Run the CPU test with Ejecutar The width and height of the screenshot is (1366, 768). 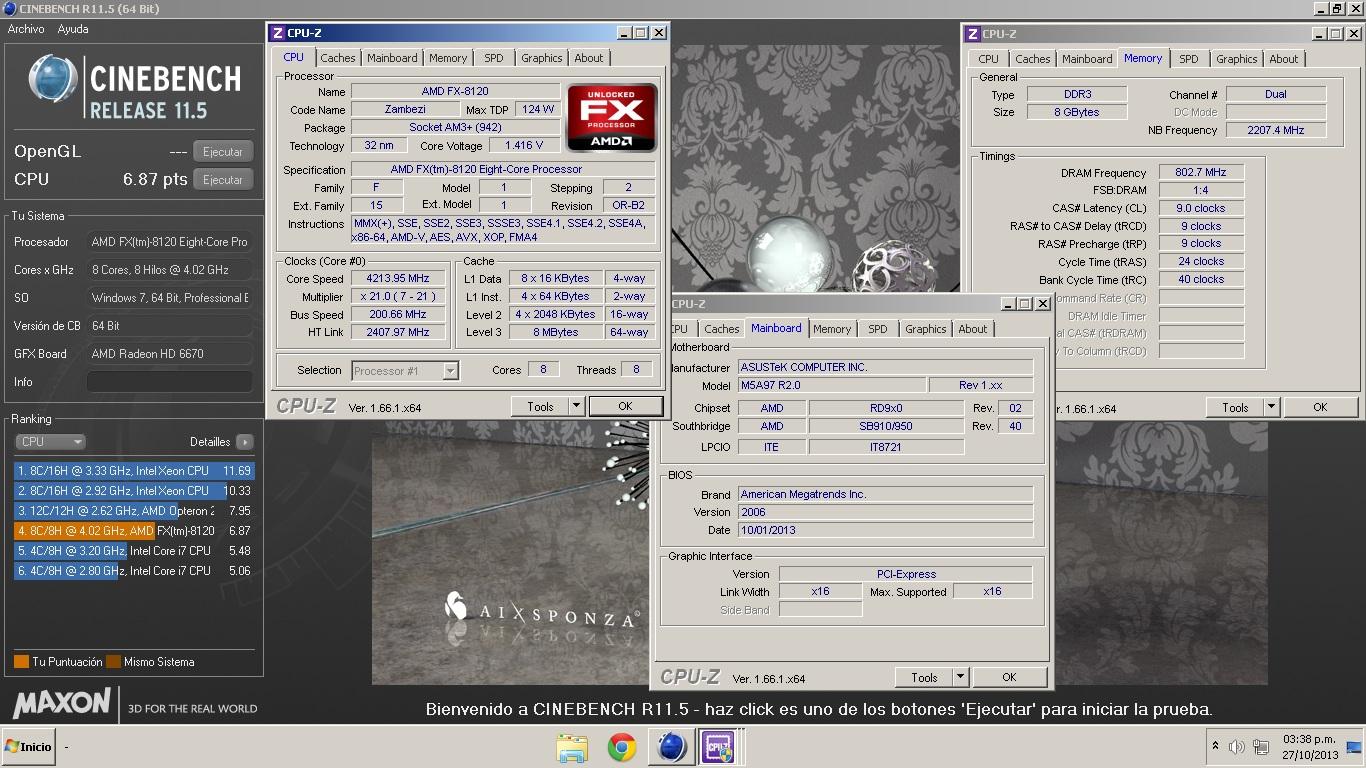click(x=222, y=180)
